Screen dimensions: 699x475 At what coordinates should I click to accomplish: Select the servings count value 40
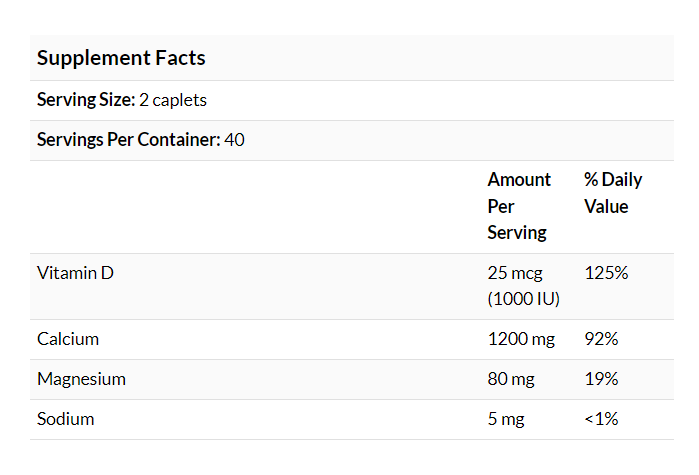coord(235,140)
